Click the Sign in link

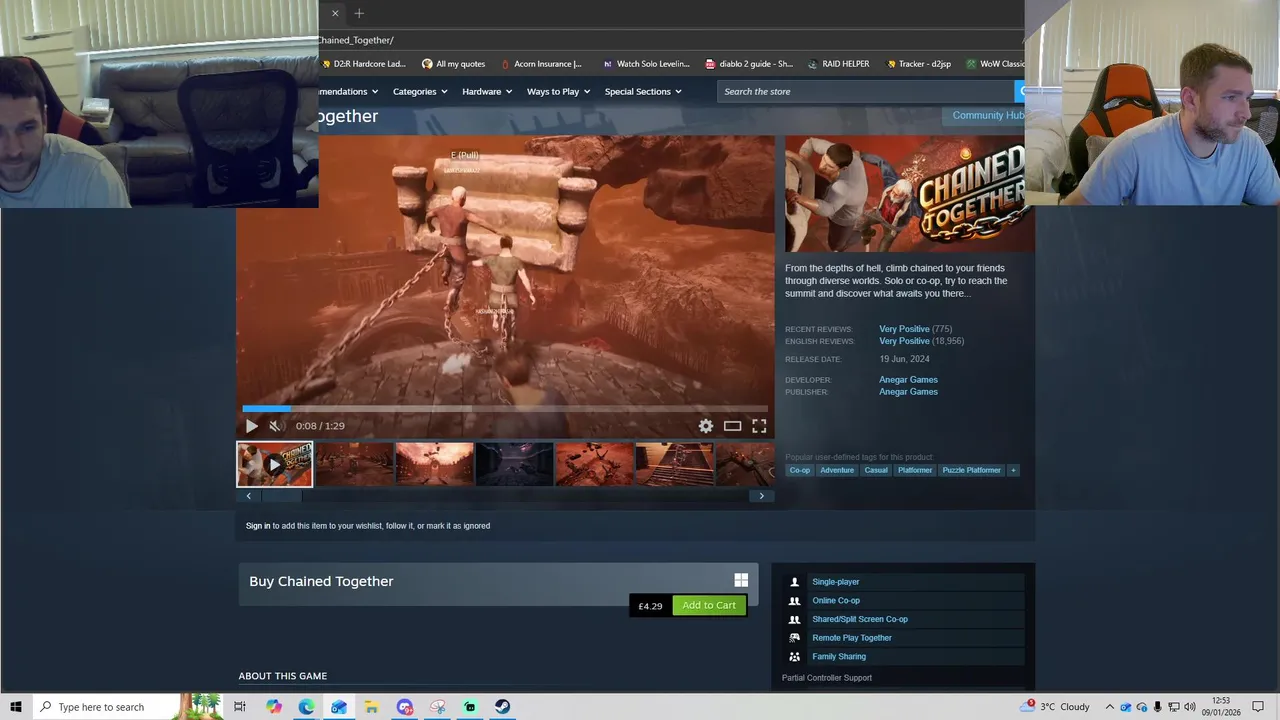click(x=258, y=526)
